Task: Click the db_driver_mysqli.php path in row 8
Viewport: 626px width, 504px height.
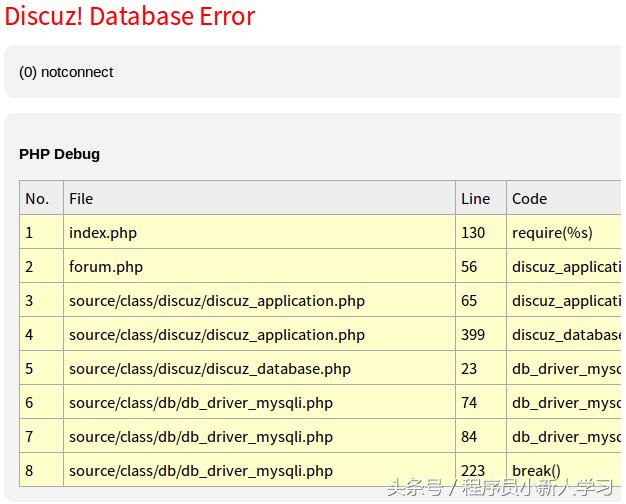Action: point(201,470)
